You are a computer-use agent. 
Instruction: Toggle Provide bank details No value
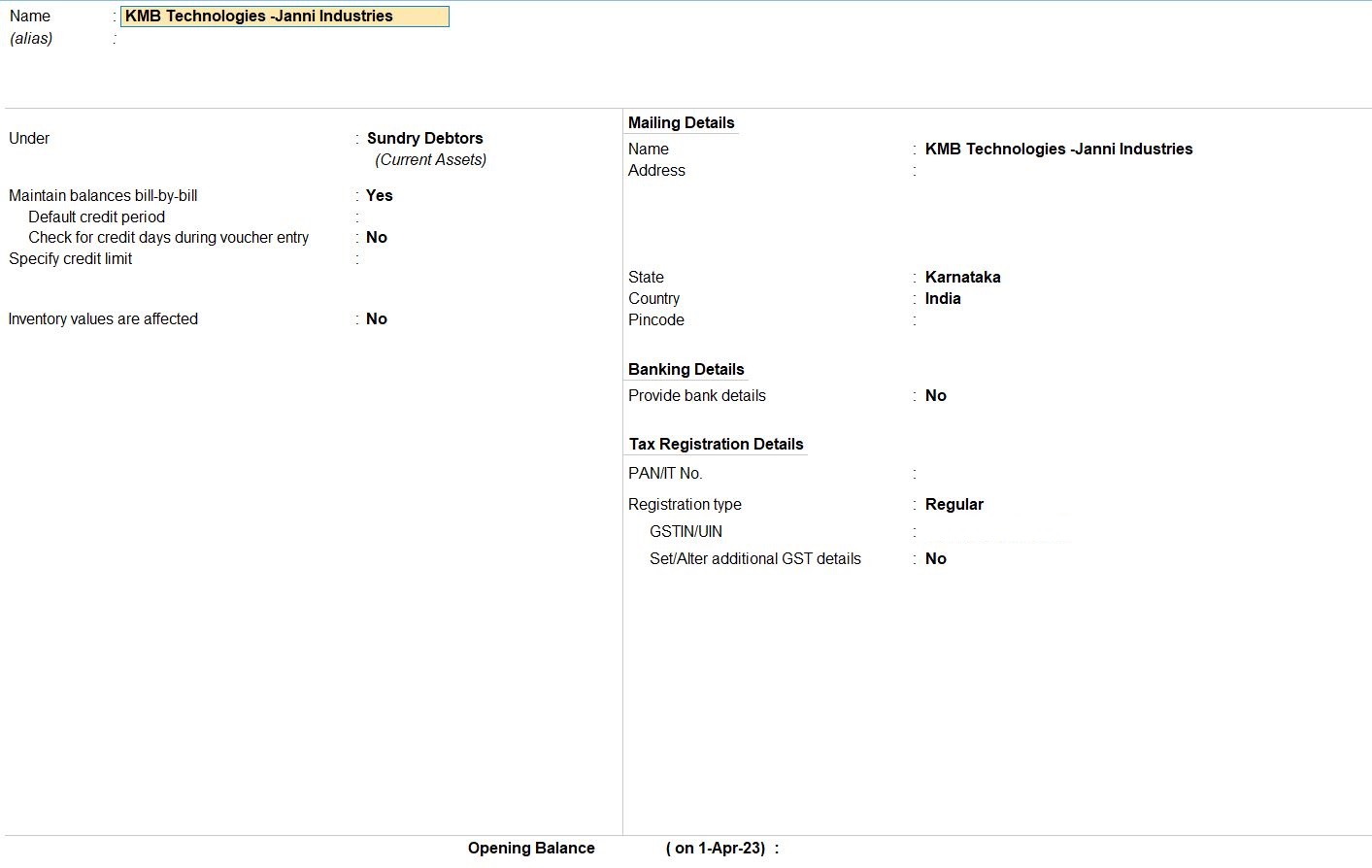click(935, 395)
